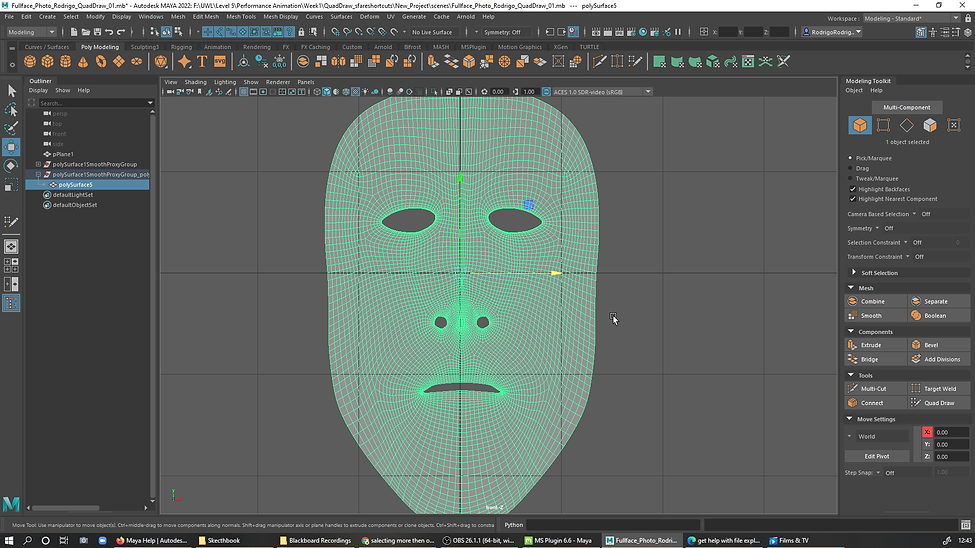Open the Selection Constraint dropdown
This screenshot has height=548, width=975.
(x=905, y=243)
